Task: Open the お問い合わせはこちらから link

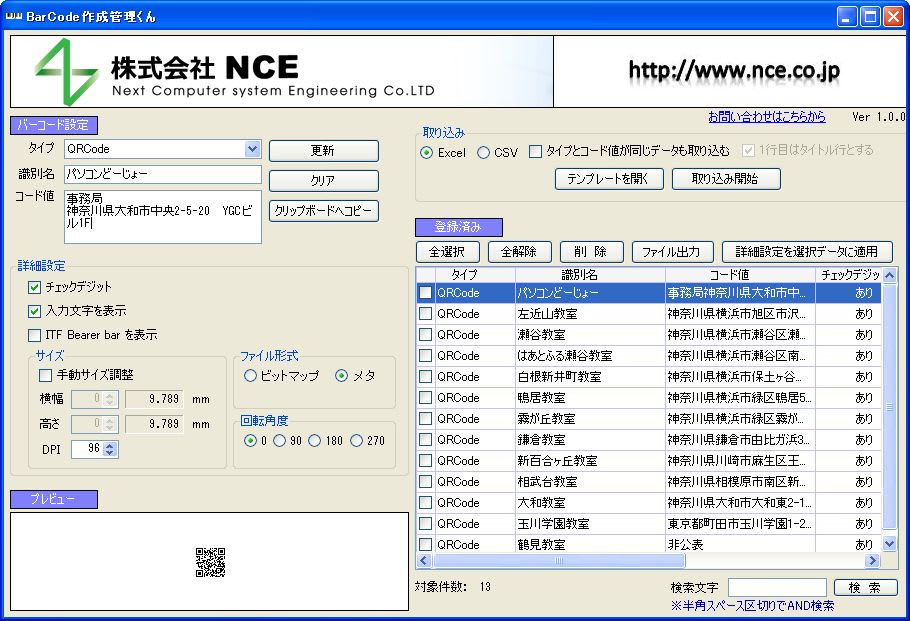Action: (766, 117)
